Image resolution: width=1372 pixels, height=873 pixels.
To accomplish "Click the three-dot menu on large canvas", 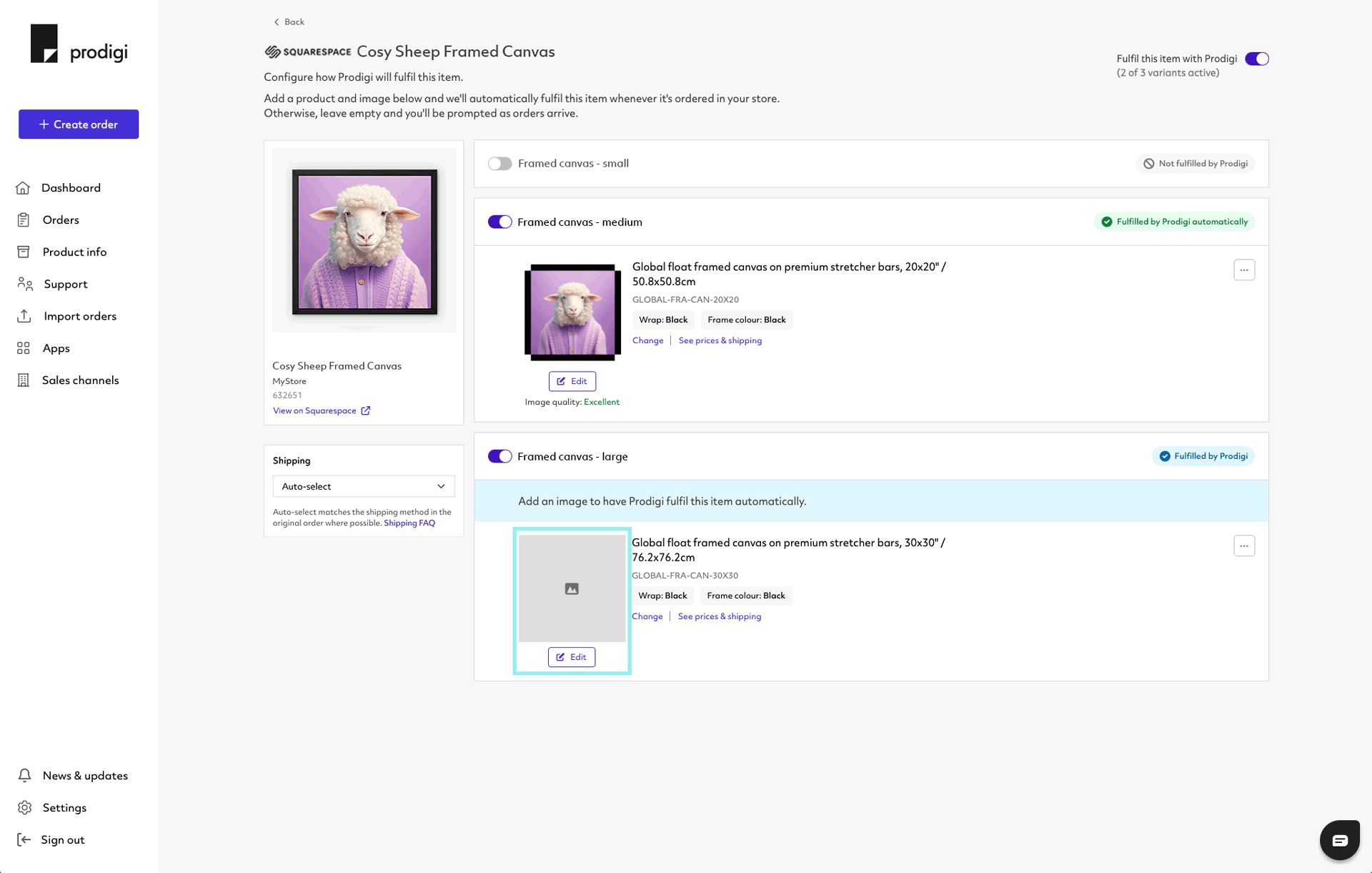I will point(1244,546).
